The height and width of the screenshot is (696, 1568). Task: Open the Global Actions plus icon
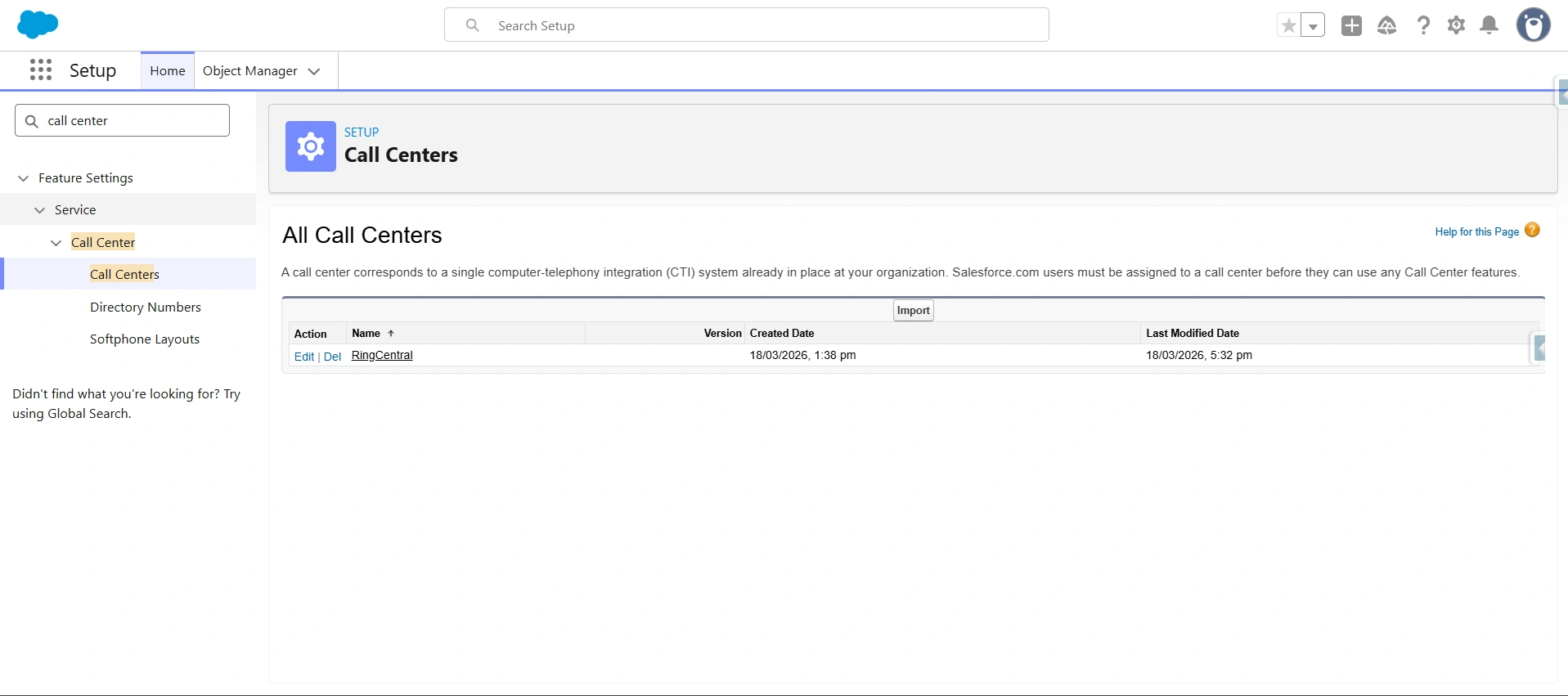[1351, 26]
